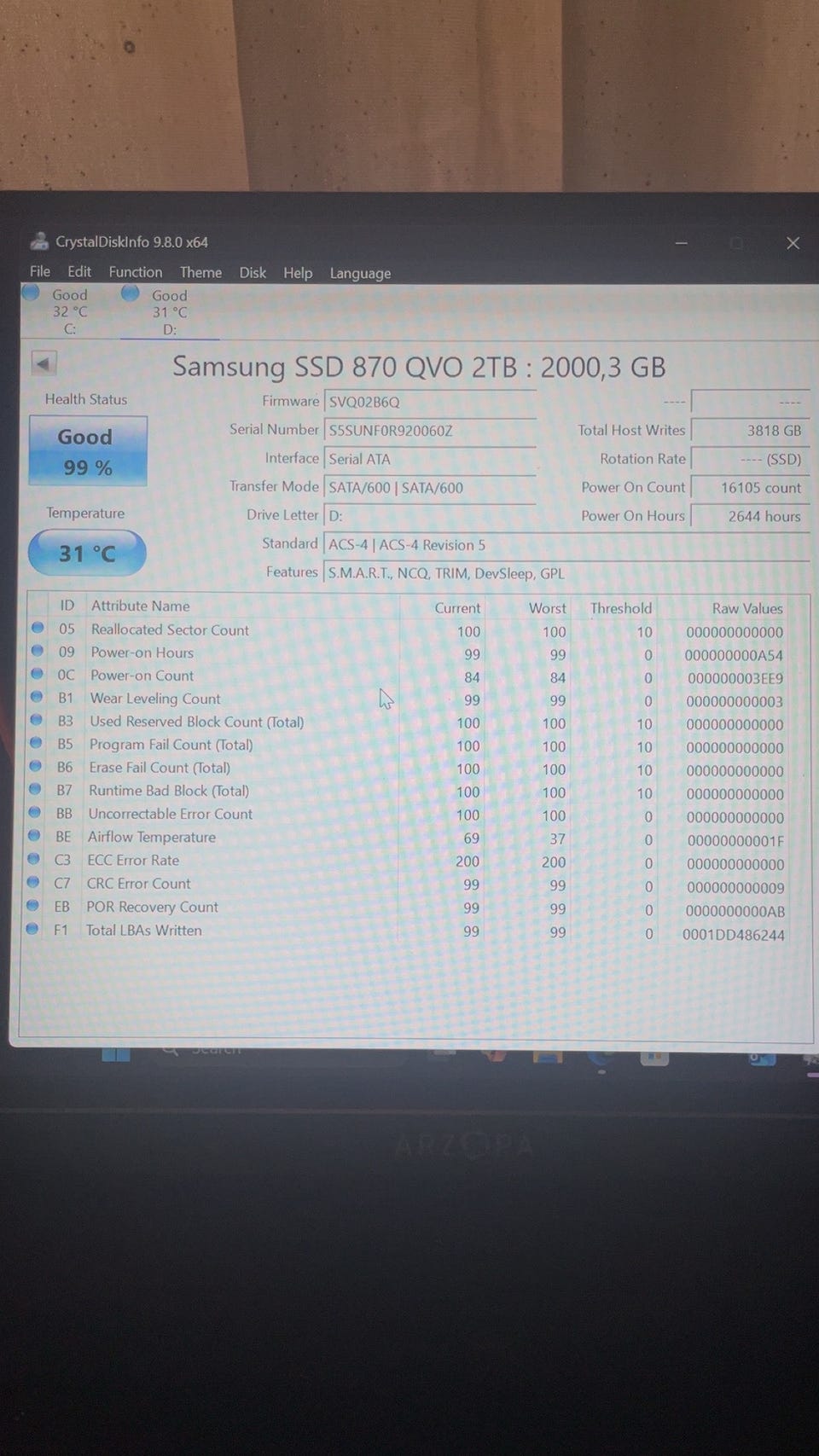Click the status dot for Total LBAs Written
Screen dimensions: 819x1456
pyautogui.click(x=32, y=929)
